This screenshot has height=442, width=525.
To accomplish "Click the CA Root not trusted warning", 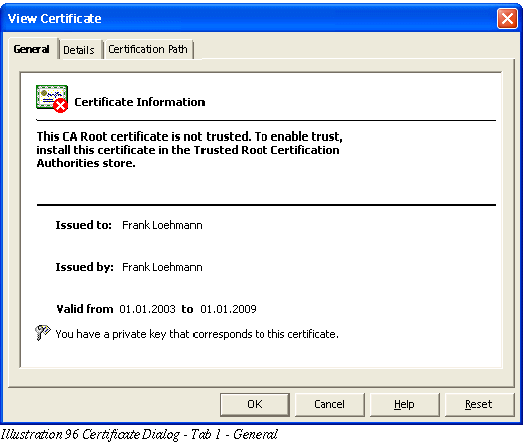I will (190, 150).
